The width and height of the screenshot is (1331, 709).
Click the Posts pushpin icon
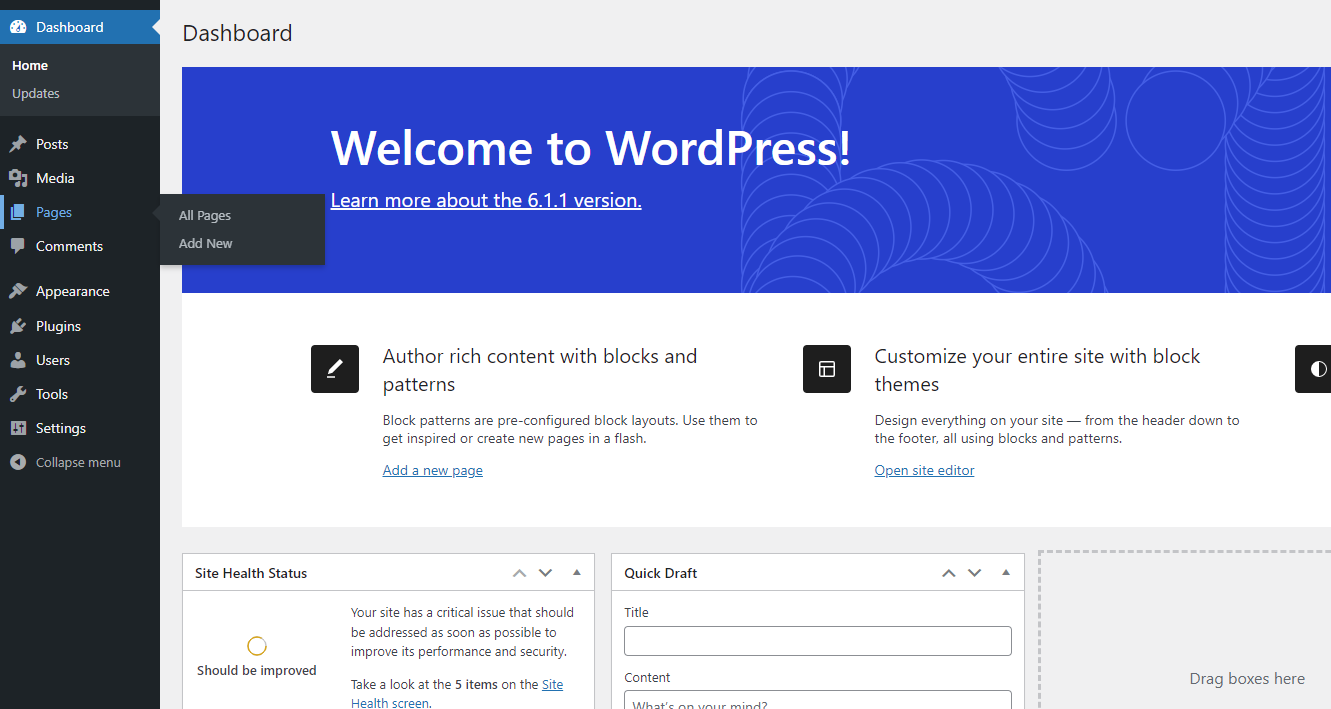(18, 144)
